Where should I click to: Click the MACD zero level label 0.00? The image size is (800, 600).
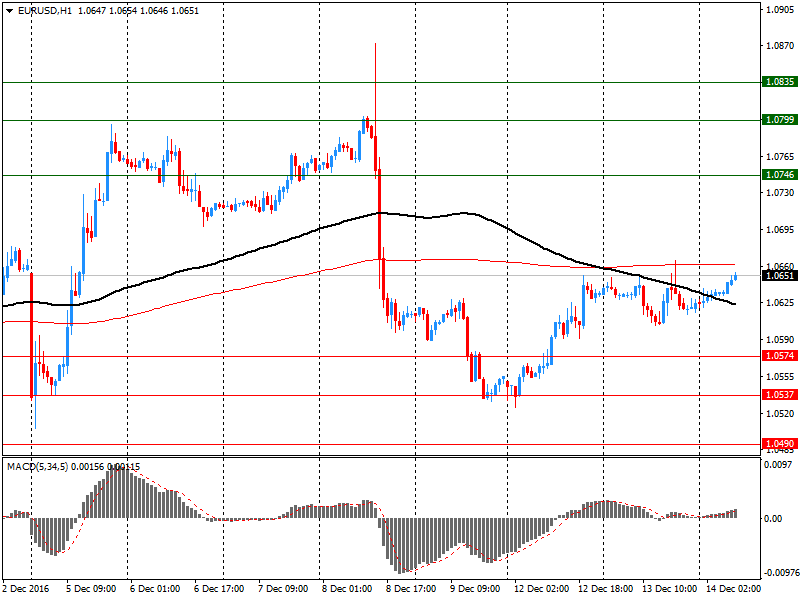(x=773, y=518)
